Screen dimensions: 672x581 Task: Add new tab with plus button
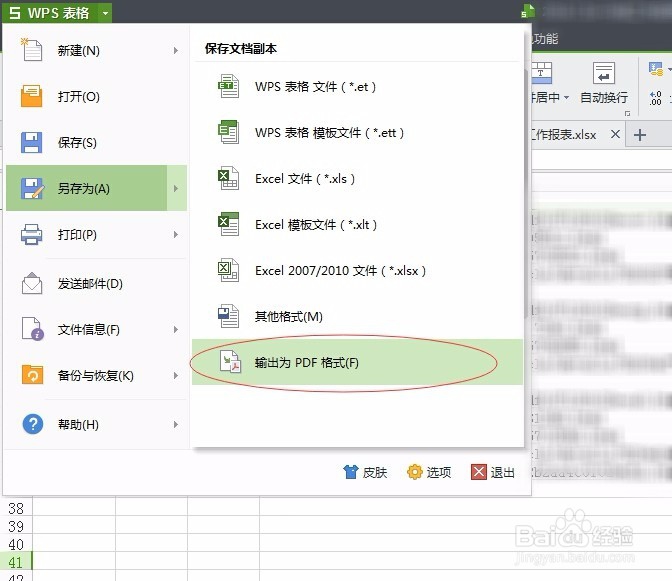point(640,135)
